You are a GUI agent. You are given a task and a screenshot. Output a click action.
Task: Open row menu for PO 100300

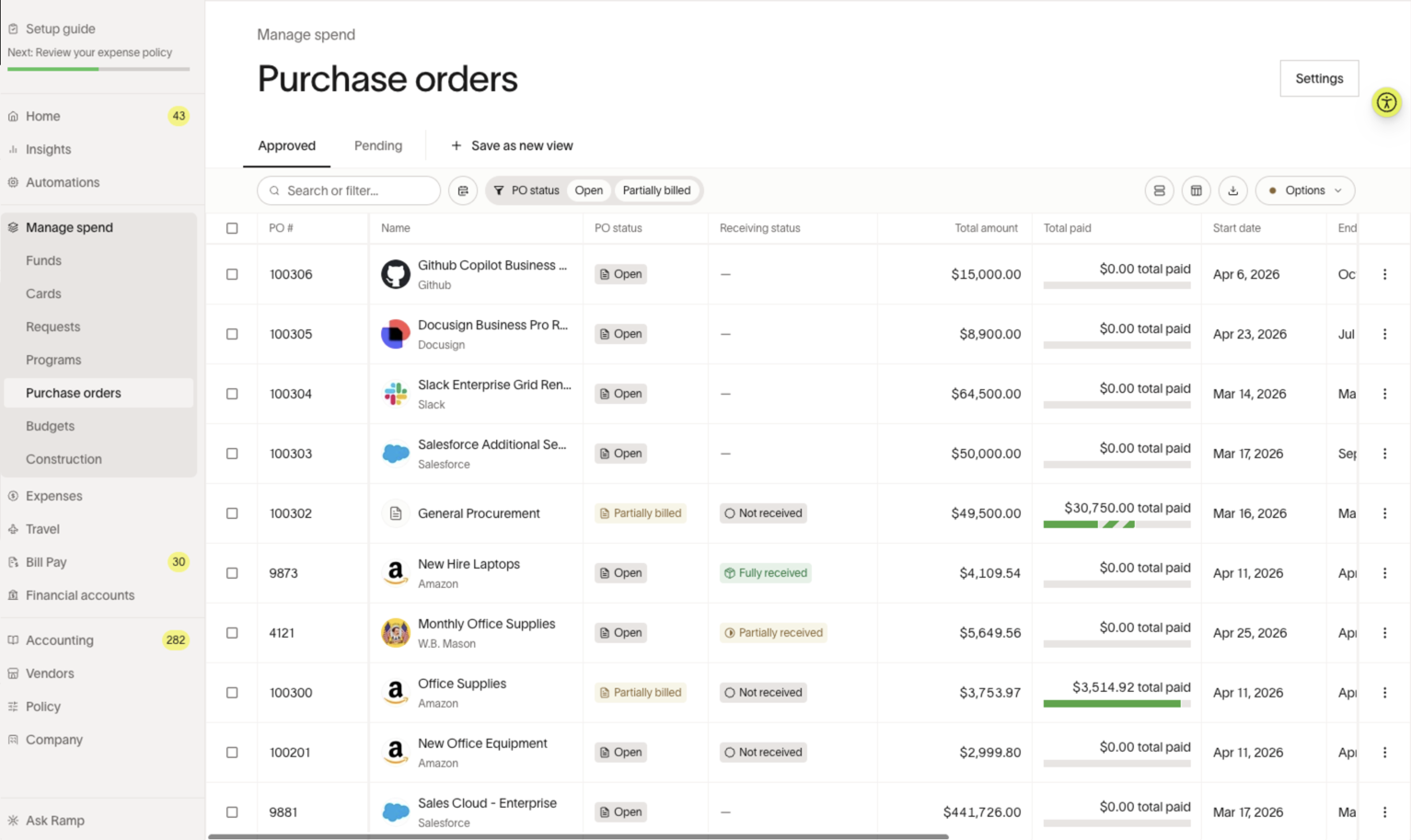click(1384, 693)
